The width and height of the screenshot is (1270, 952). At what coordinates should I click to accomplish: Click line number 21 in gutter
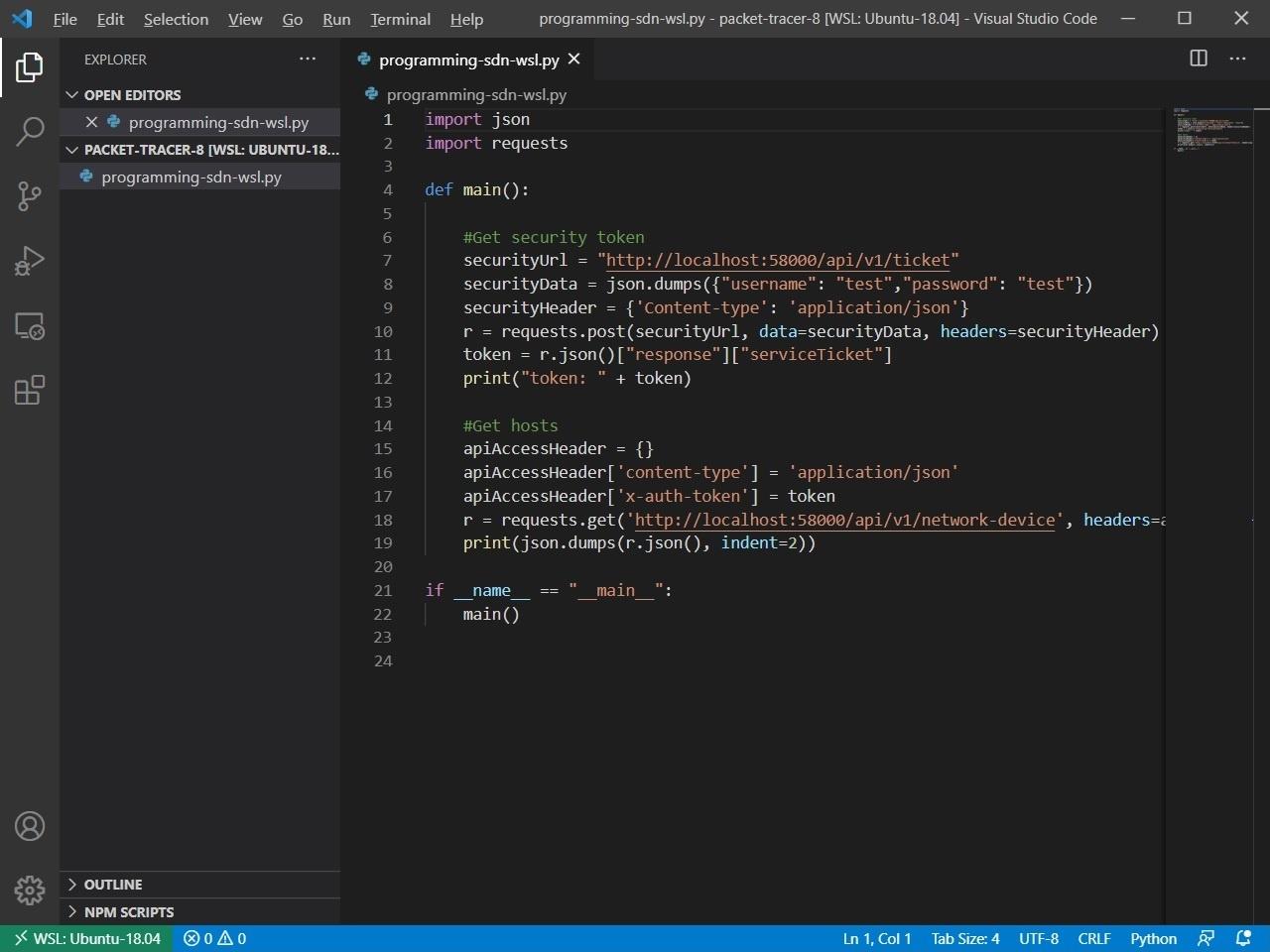click(x=383, y=590)
